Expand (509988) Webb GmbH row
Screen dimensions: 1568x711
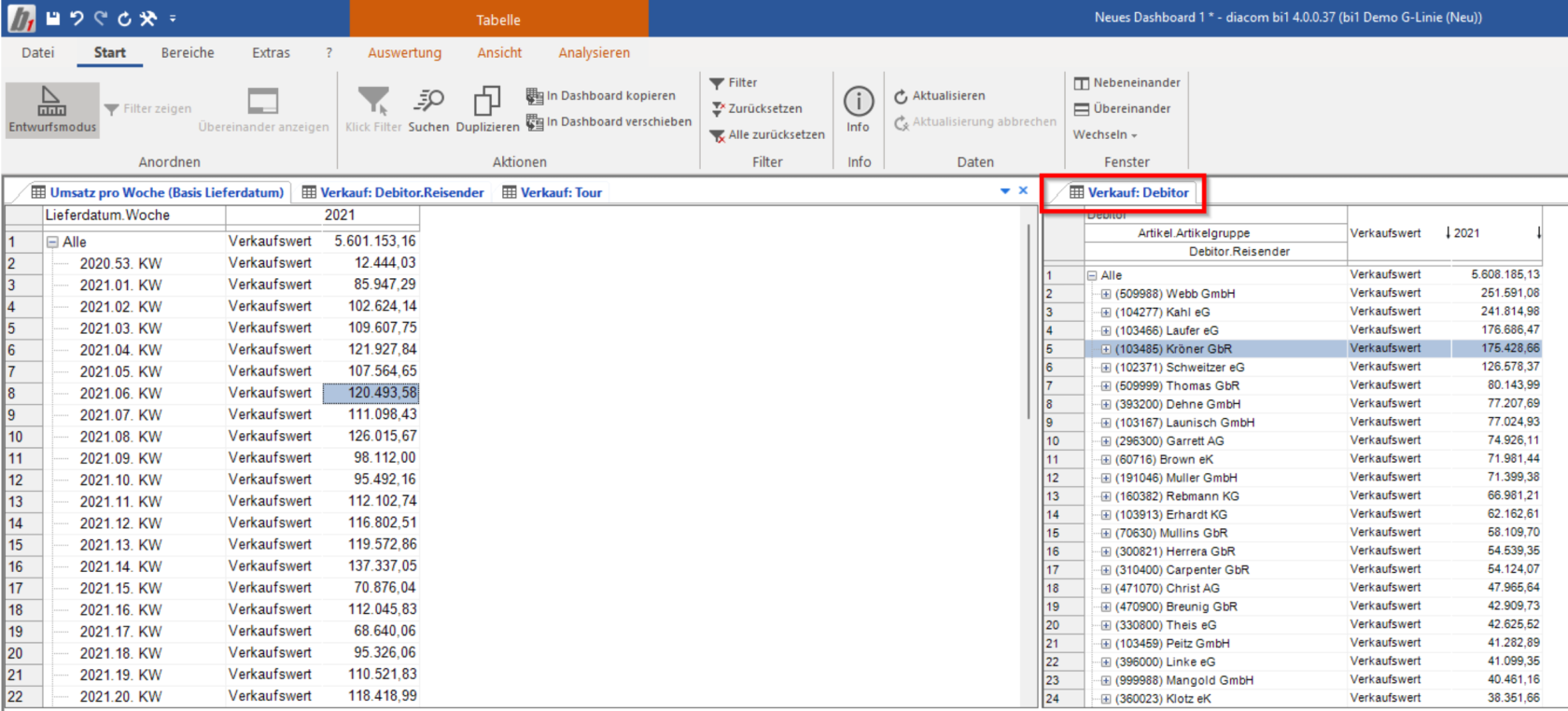1106,294
